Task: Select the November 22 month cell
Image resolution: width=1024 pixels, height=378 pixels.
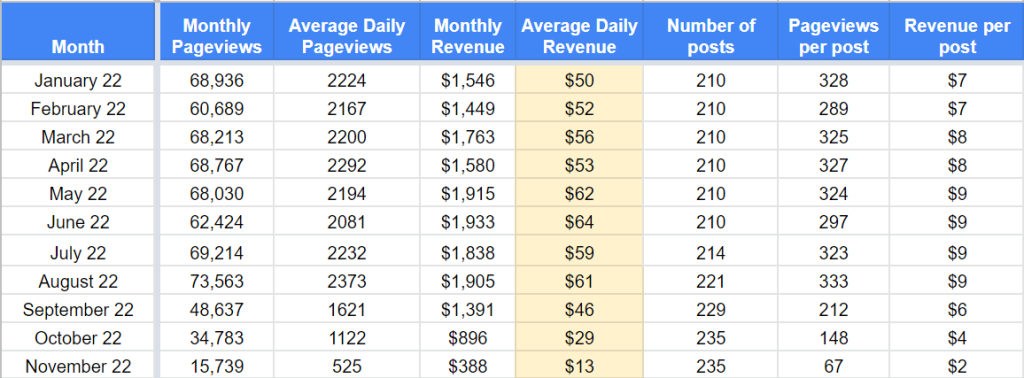Action: tap(78, 366)
